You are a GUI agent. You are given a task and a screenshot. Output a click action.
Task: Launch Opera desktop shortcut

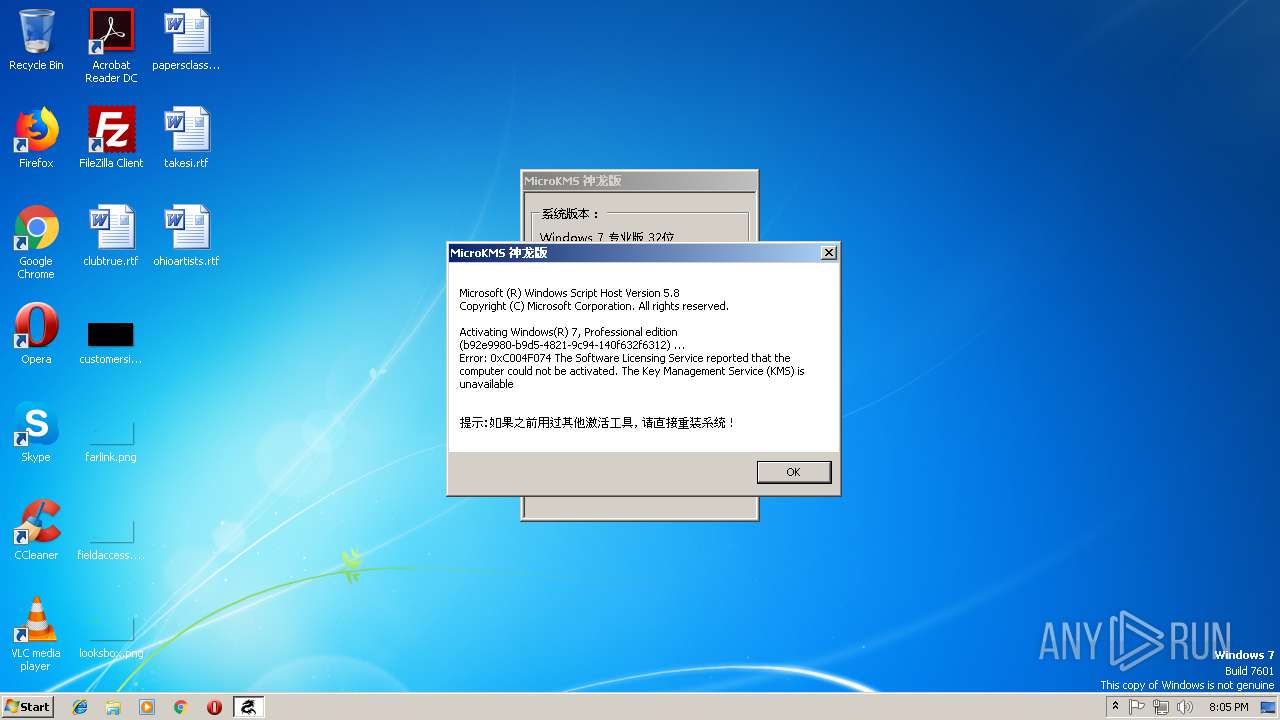pos(36,334)
